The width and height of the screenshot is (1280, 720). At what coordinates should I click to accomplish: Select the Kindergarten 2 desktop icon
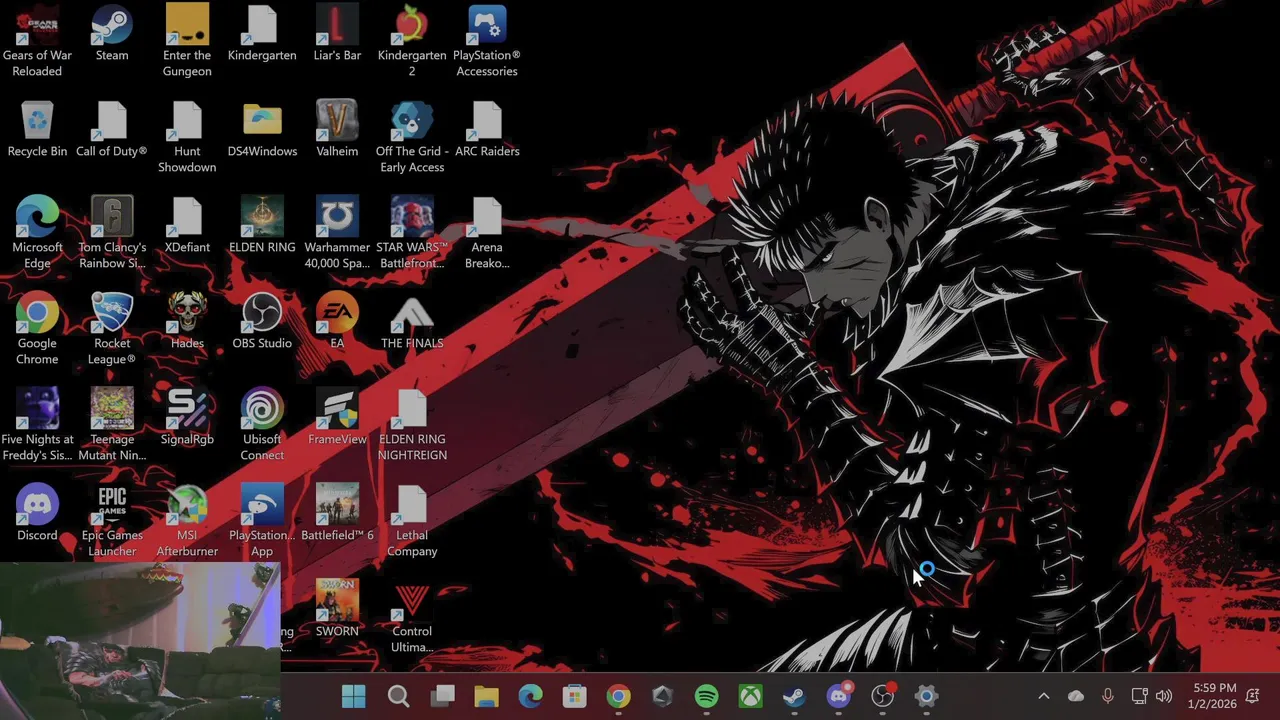click(412, 42)
